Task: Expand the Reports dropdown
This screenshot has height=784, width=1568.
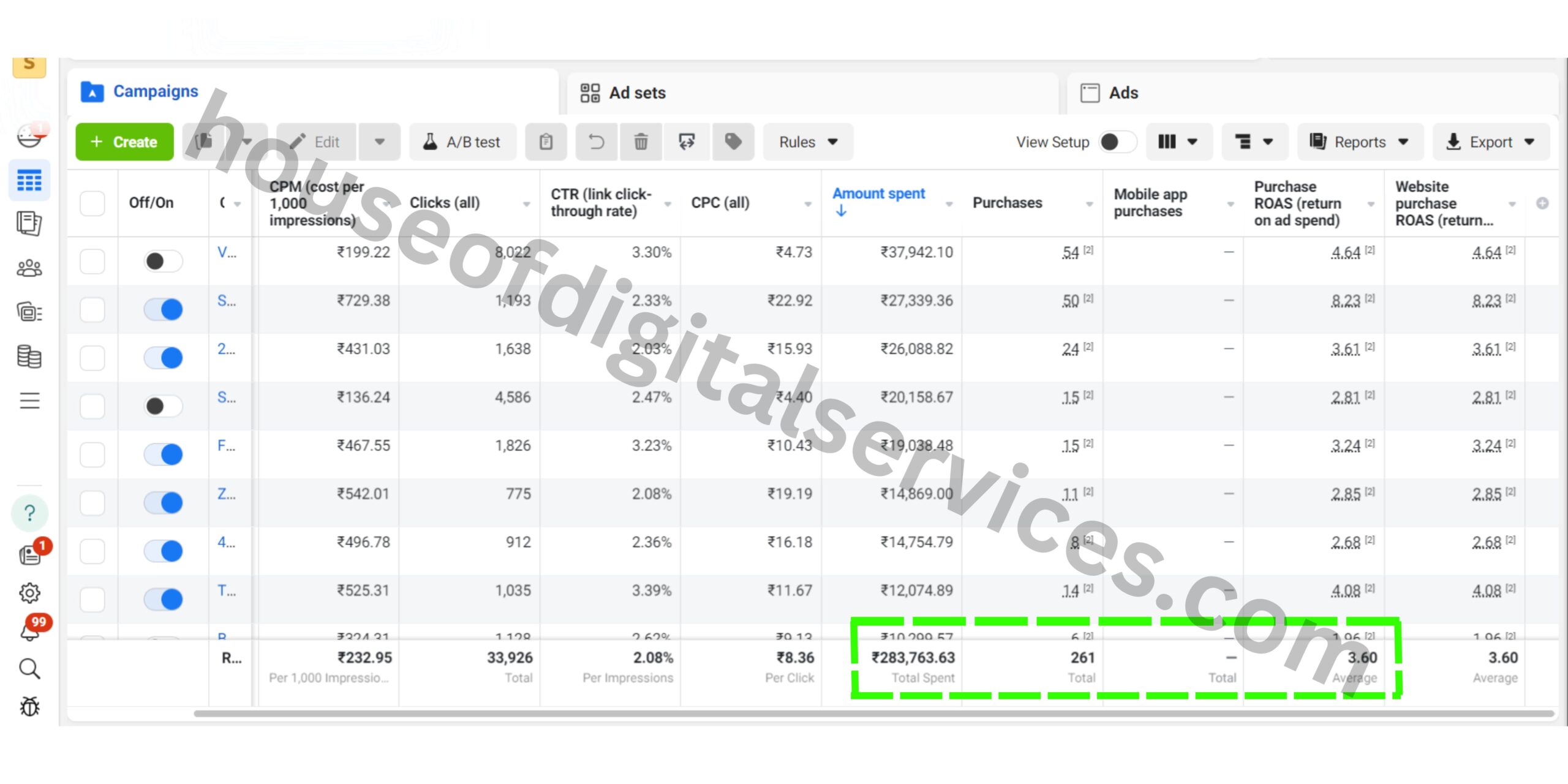Action: coord(1360,142)
